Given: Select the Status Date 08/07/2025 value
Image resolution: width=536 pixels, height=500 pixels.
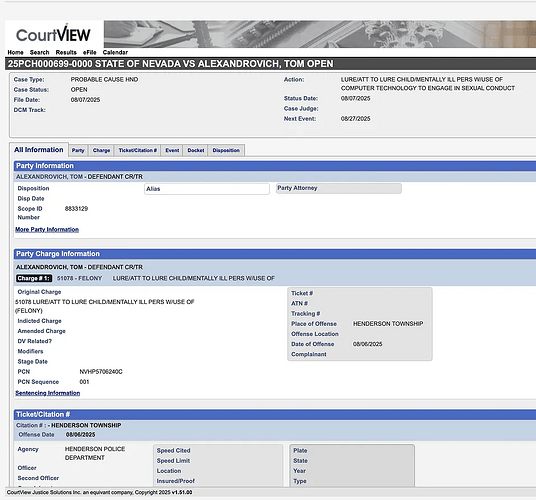Looking at the screenshot, I should click(356, 98).
